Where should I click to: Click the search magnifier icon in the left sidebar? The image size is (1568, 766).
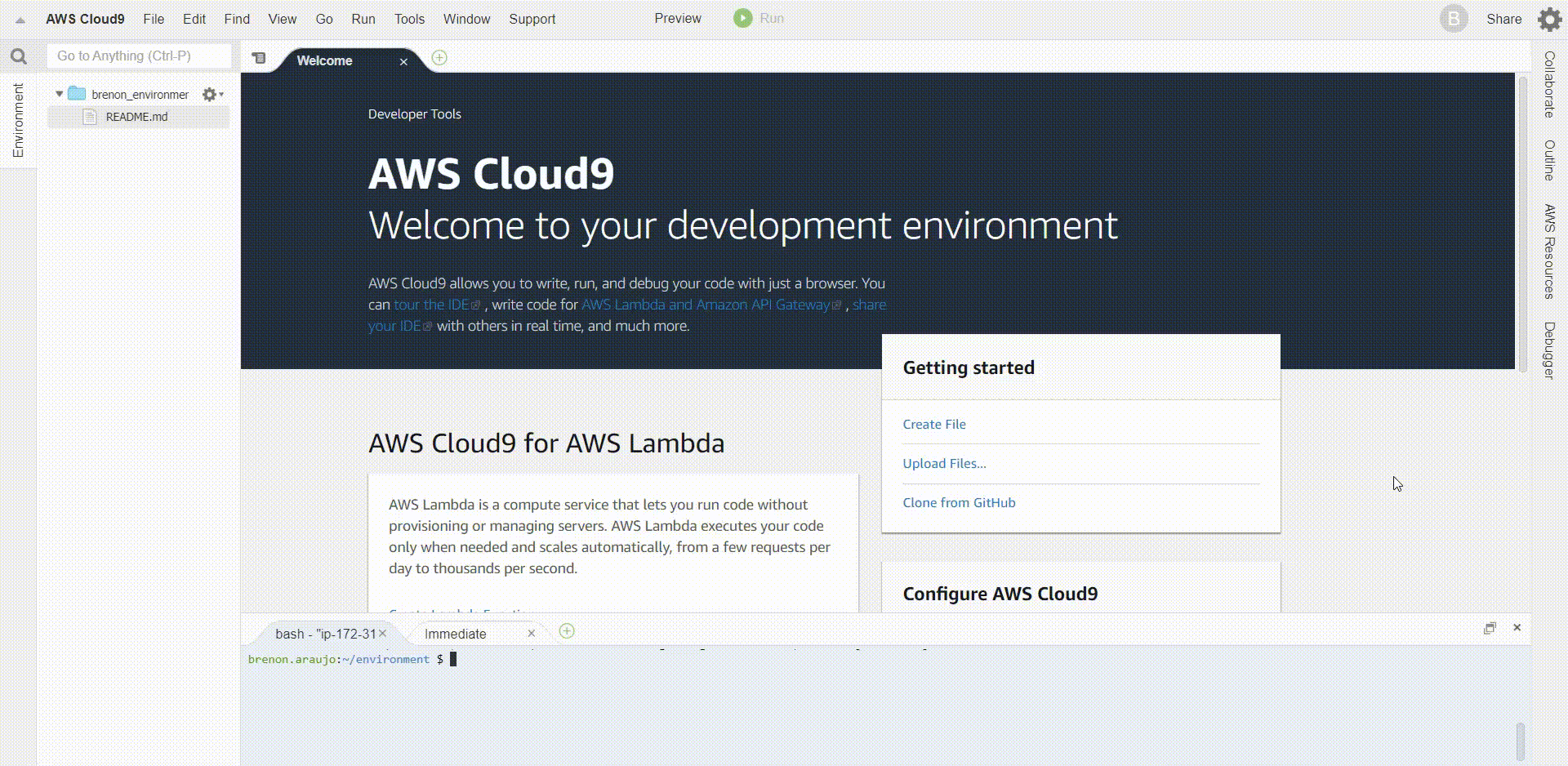pyautogui.click(x=18, y=56)
